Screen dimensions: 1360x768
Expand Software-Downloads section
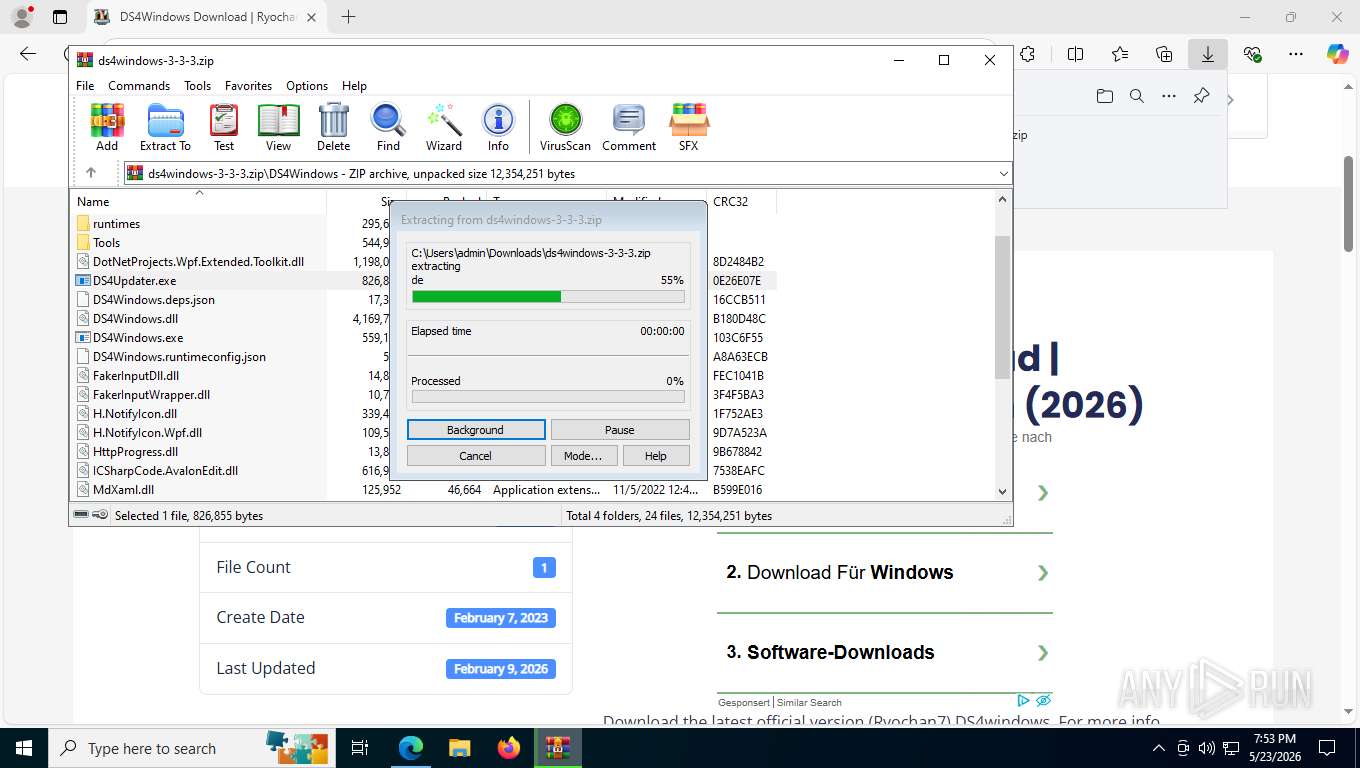[885, 653]
